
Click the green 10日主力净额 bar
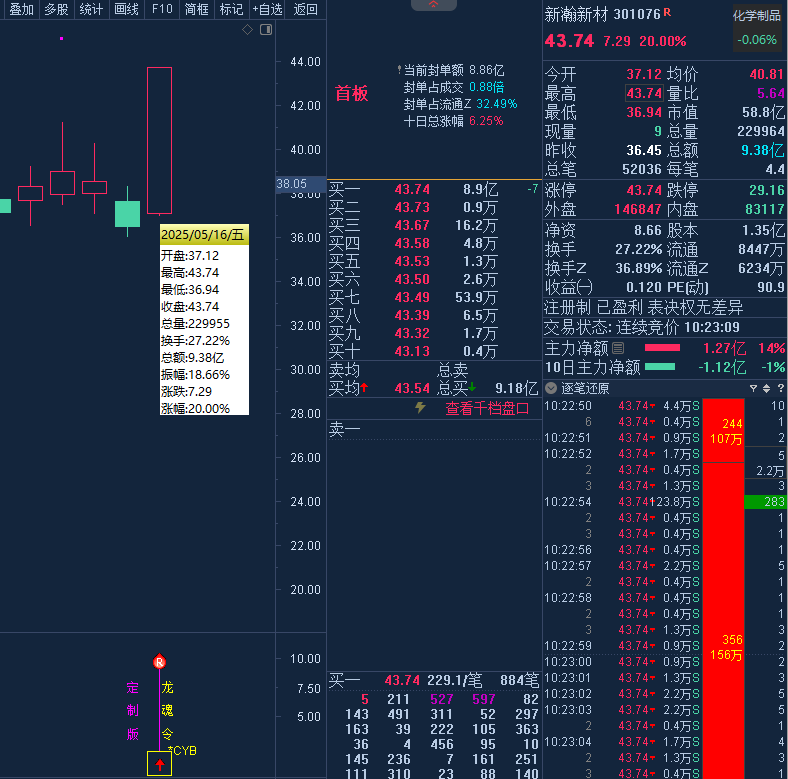pyautogui.click(x=660, y=366)
